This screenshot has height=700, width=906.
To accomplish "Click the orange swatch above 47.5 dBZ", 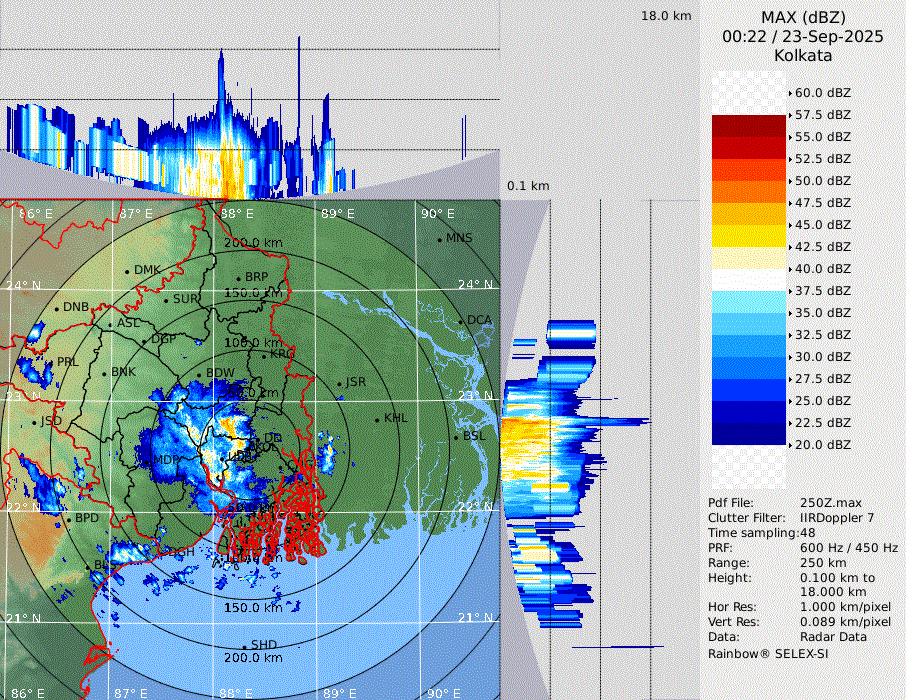I will coord(748,191).
